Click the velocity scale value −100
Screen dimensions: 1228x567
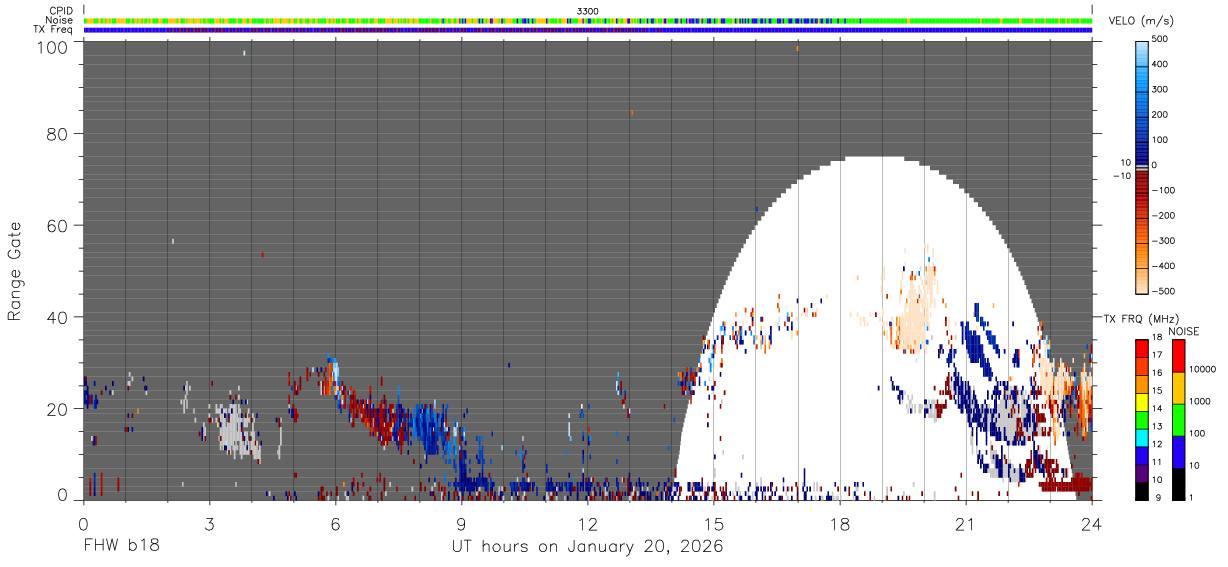1162,190
